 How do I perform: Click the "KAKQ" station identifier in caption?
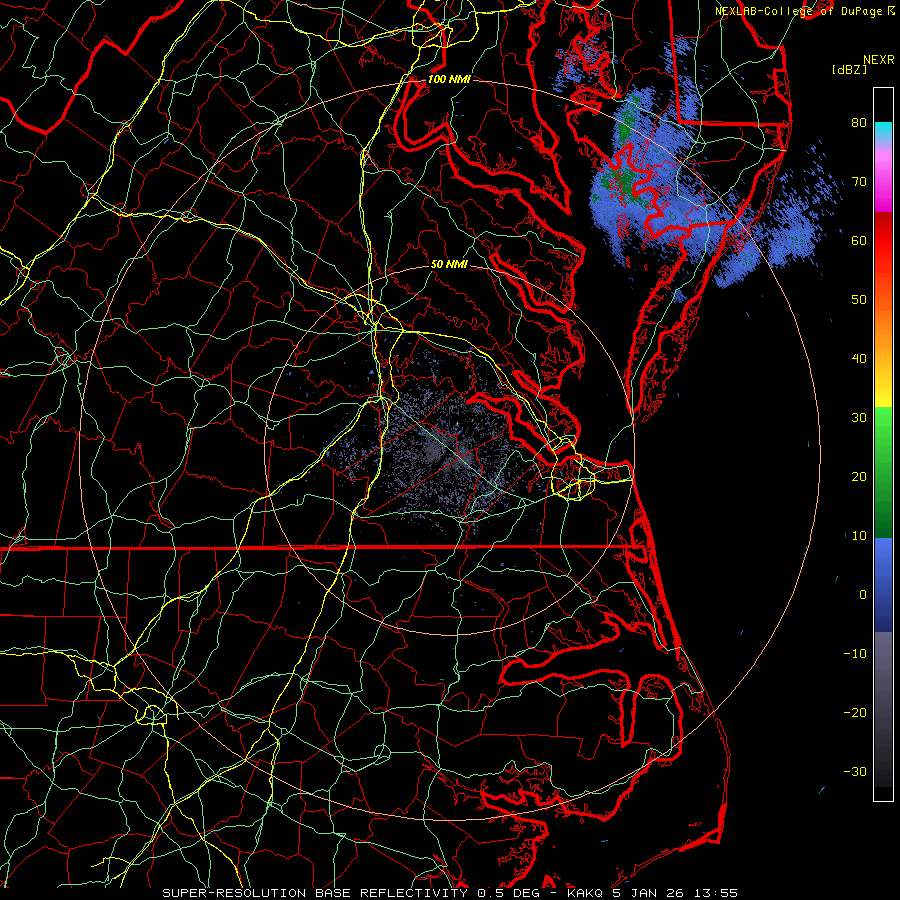pyautogui.click(x=585, y=893)
